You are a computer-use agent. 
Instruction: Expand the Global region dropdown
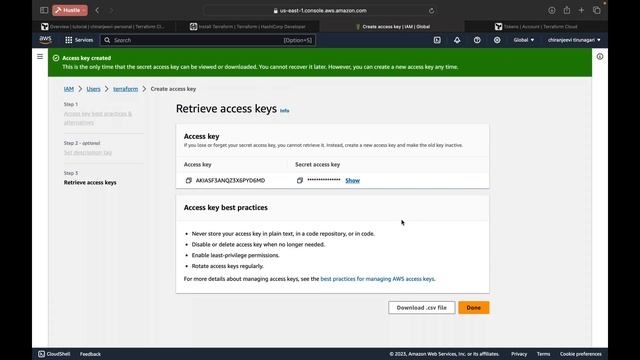524,40
